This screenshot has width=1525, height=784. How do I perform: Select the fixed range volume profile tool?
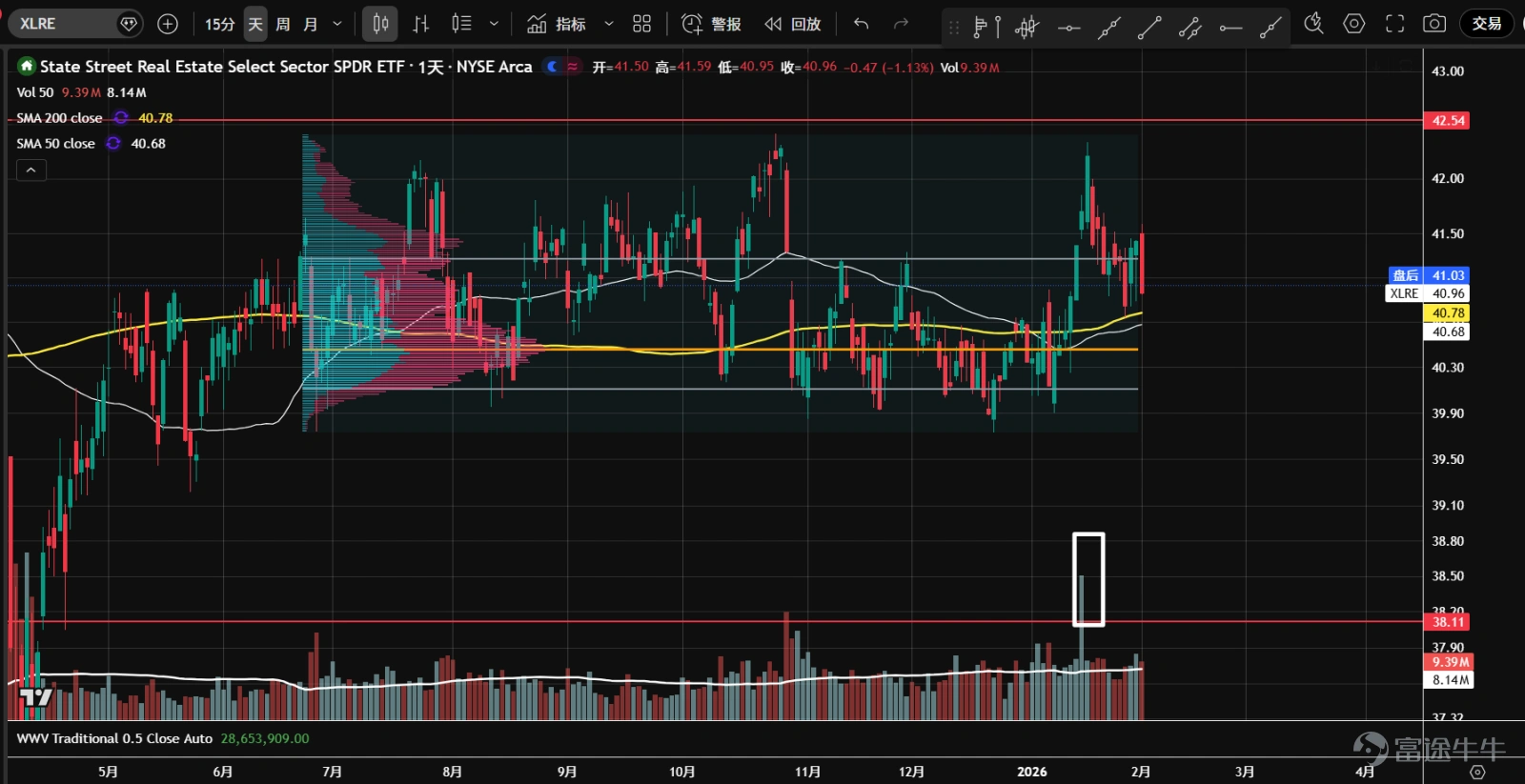tap(985, 27)
